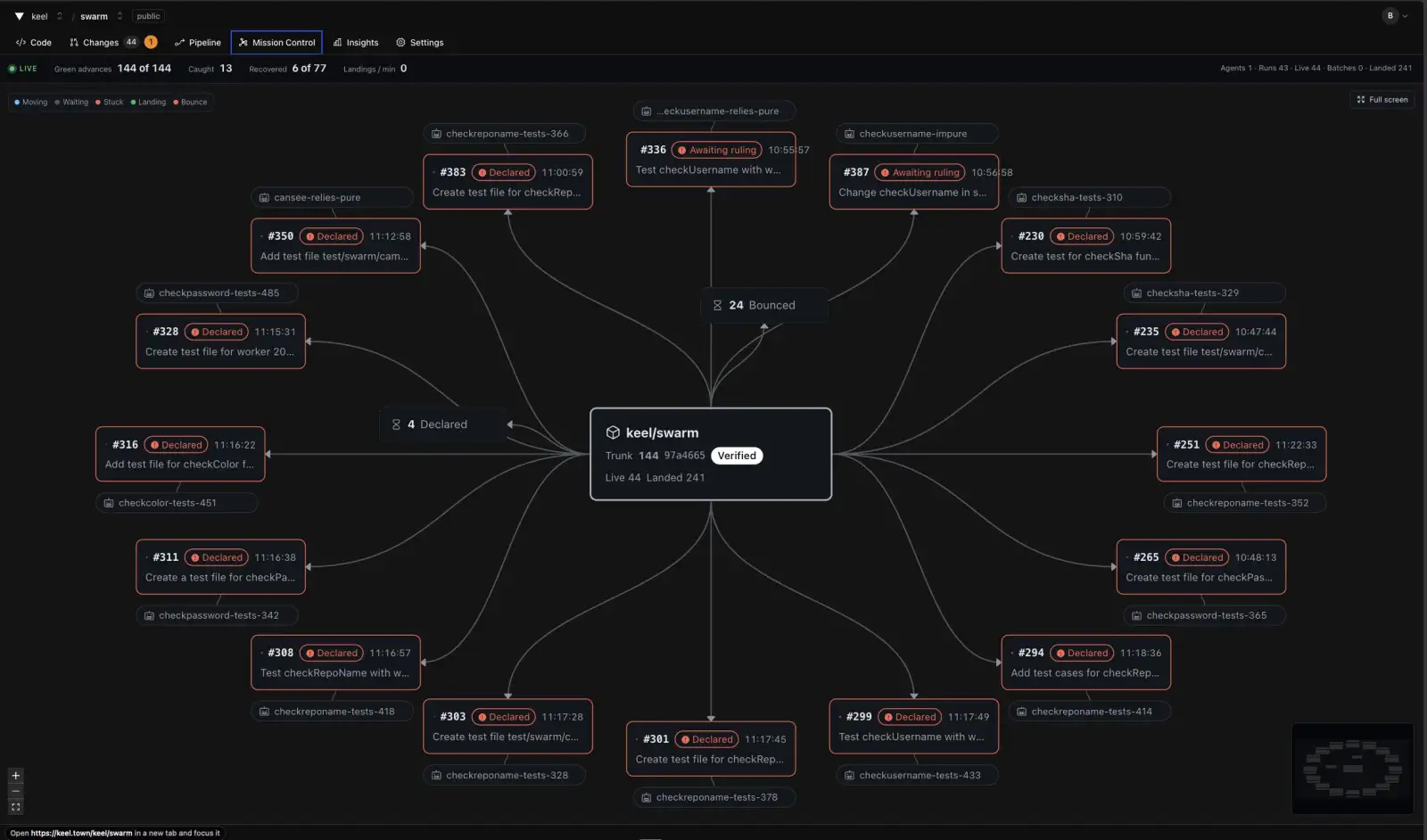The image size is (1427, 840).
Task: Open change card #336 Awaiting ruling
Action: click(711, 159)
